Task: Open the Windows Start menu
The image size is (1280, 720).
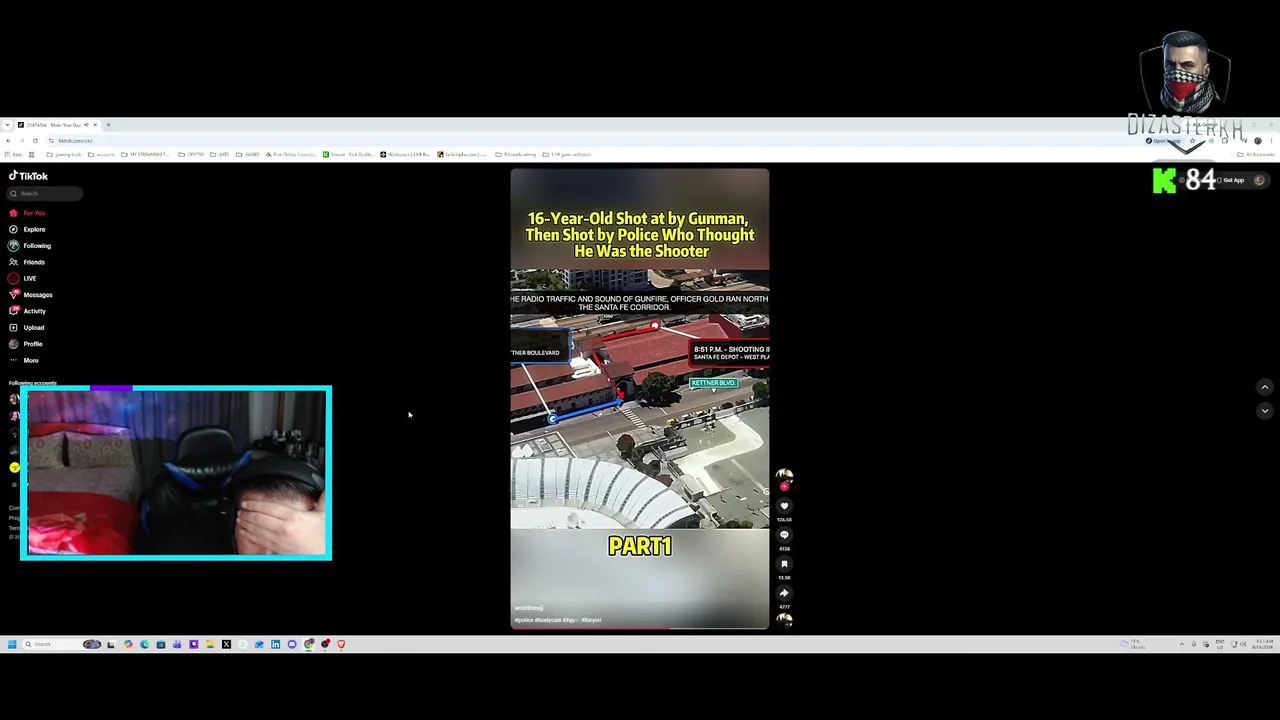Action: point(12,644)
